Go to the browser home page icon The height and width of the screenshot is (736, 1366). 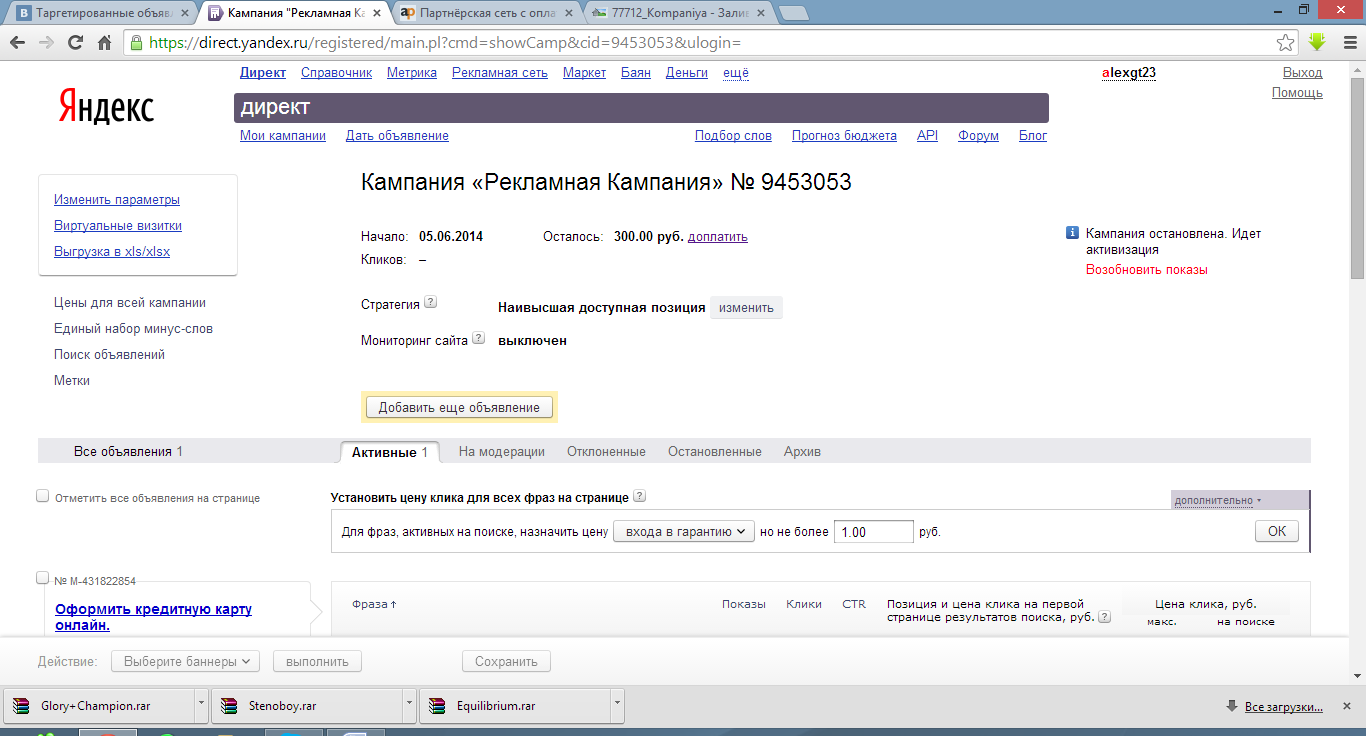(x=104, y=43)
